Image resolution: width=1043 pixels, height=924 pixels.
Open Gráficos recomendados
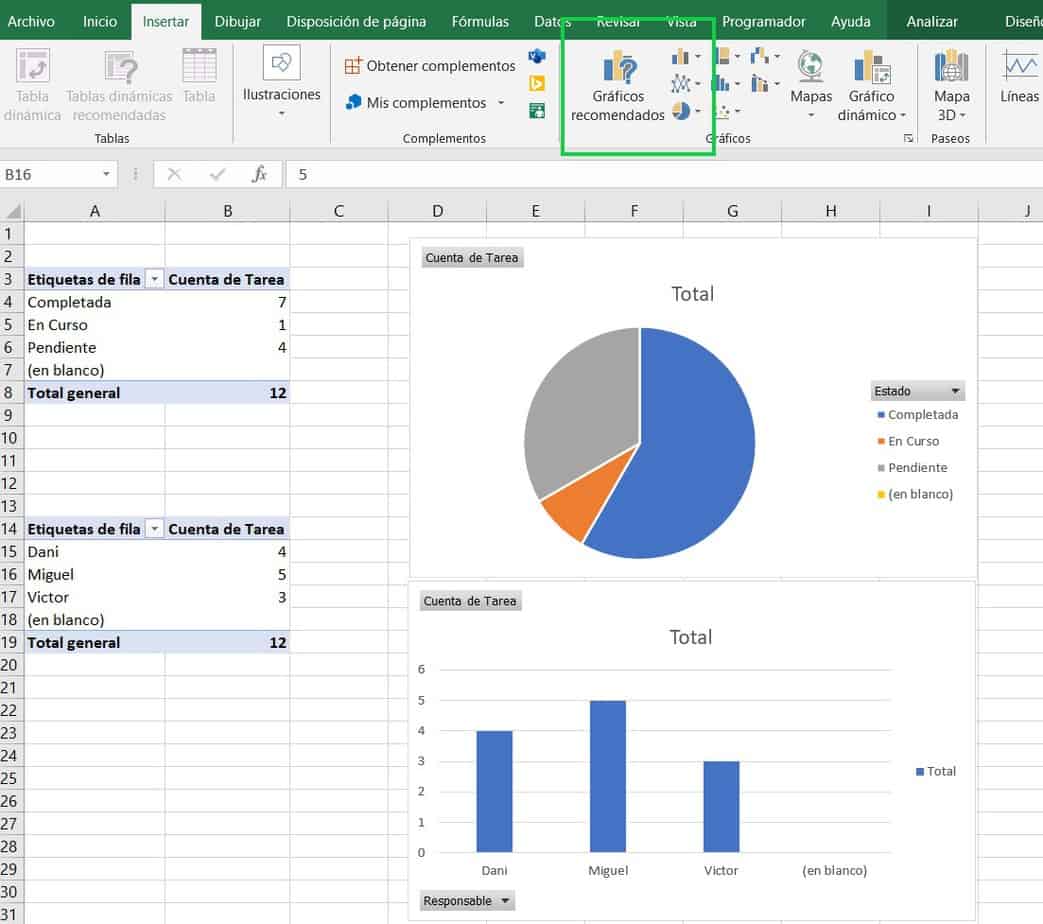click(618, 86)
